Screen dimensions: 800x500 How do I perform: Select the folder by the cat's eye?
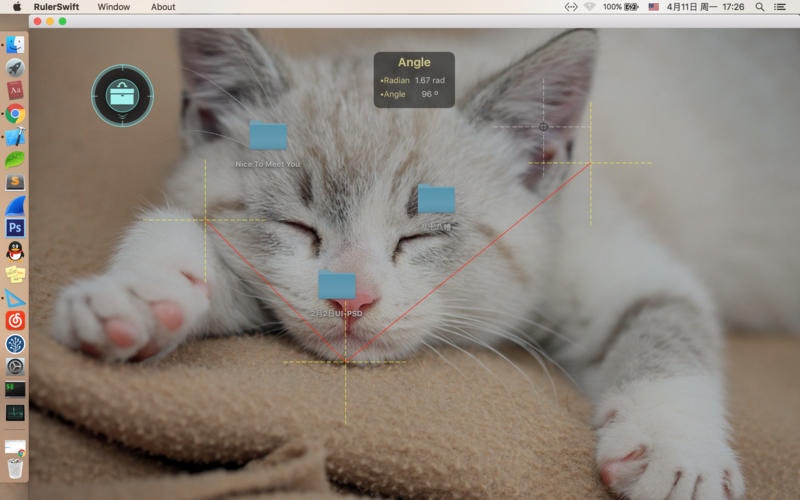[436, 199]
